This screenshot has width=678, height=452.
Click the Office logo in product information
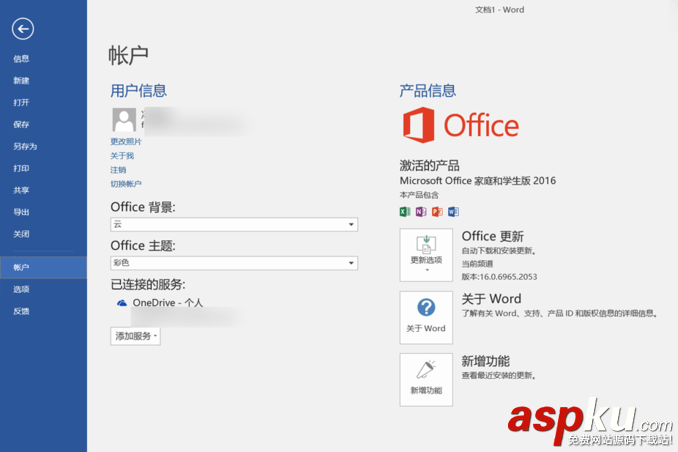tap(461, 125)
